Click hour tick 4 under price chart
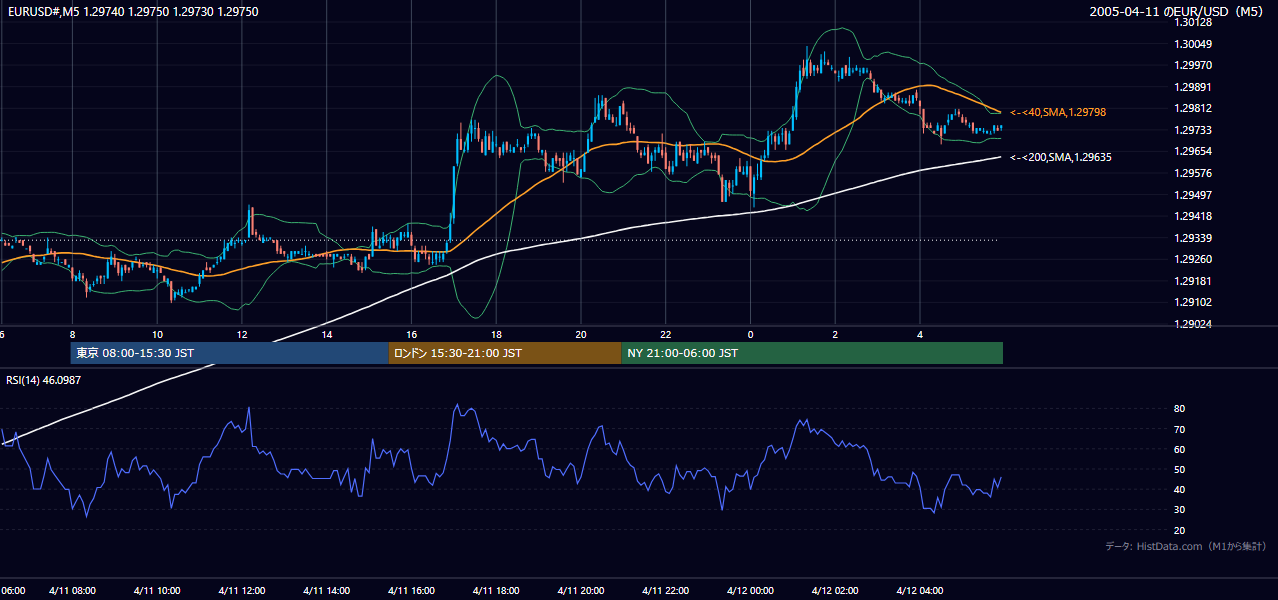 [x=920, y=334]
